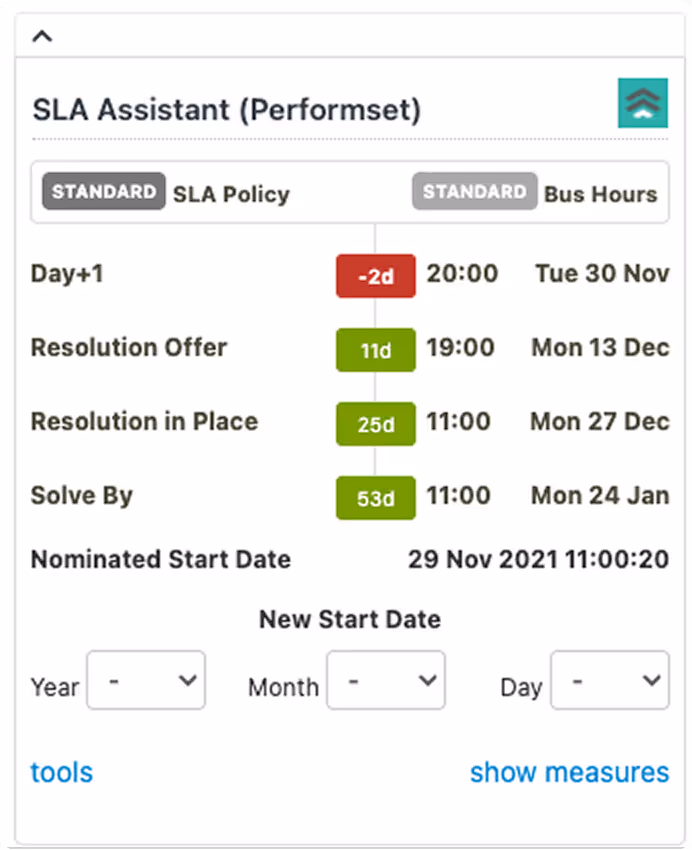Open the Year dropdown
The width and height of the screenshot is (692, 850).
click(x=146, y=680)
